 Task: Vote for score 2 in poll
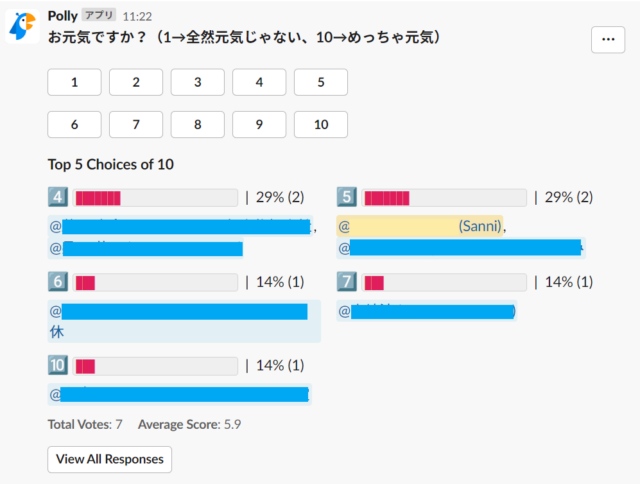pos(135,82)
